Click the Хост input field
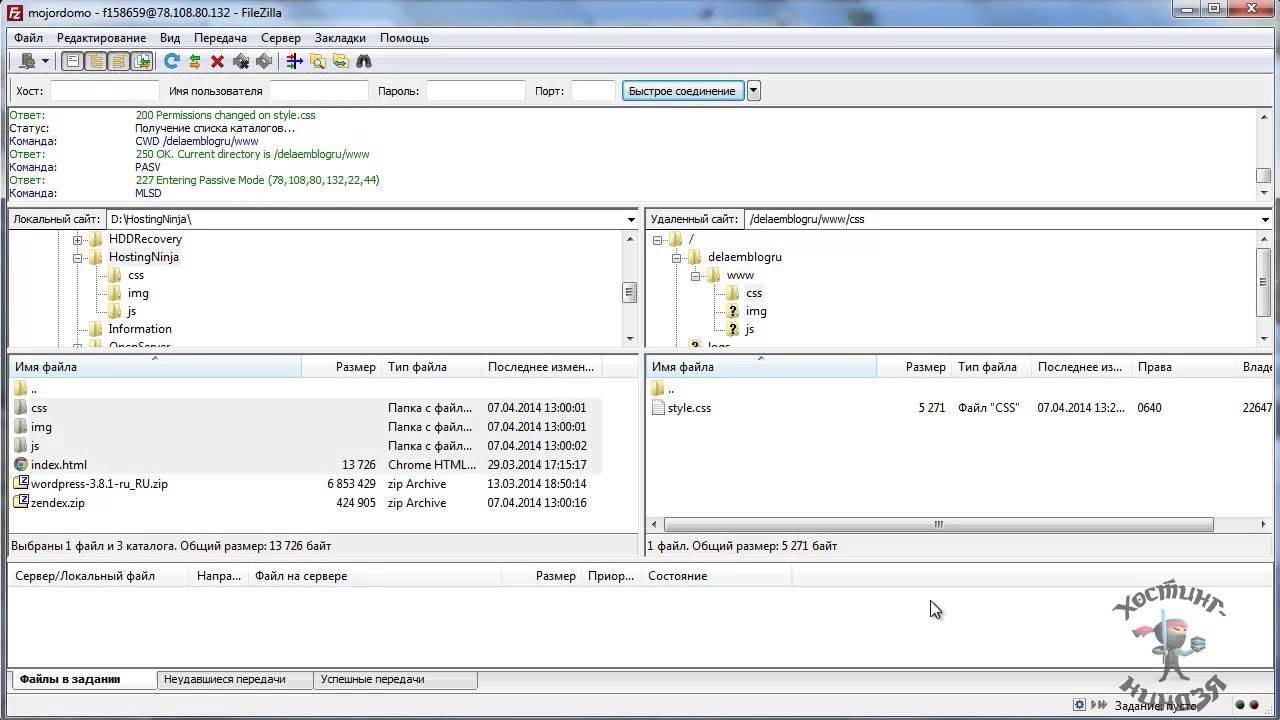 click(x=104, y=91)
